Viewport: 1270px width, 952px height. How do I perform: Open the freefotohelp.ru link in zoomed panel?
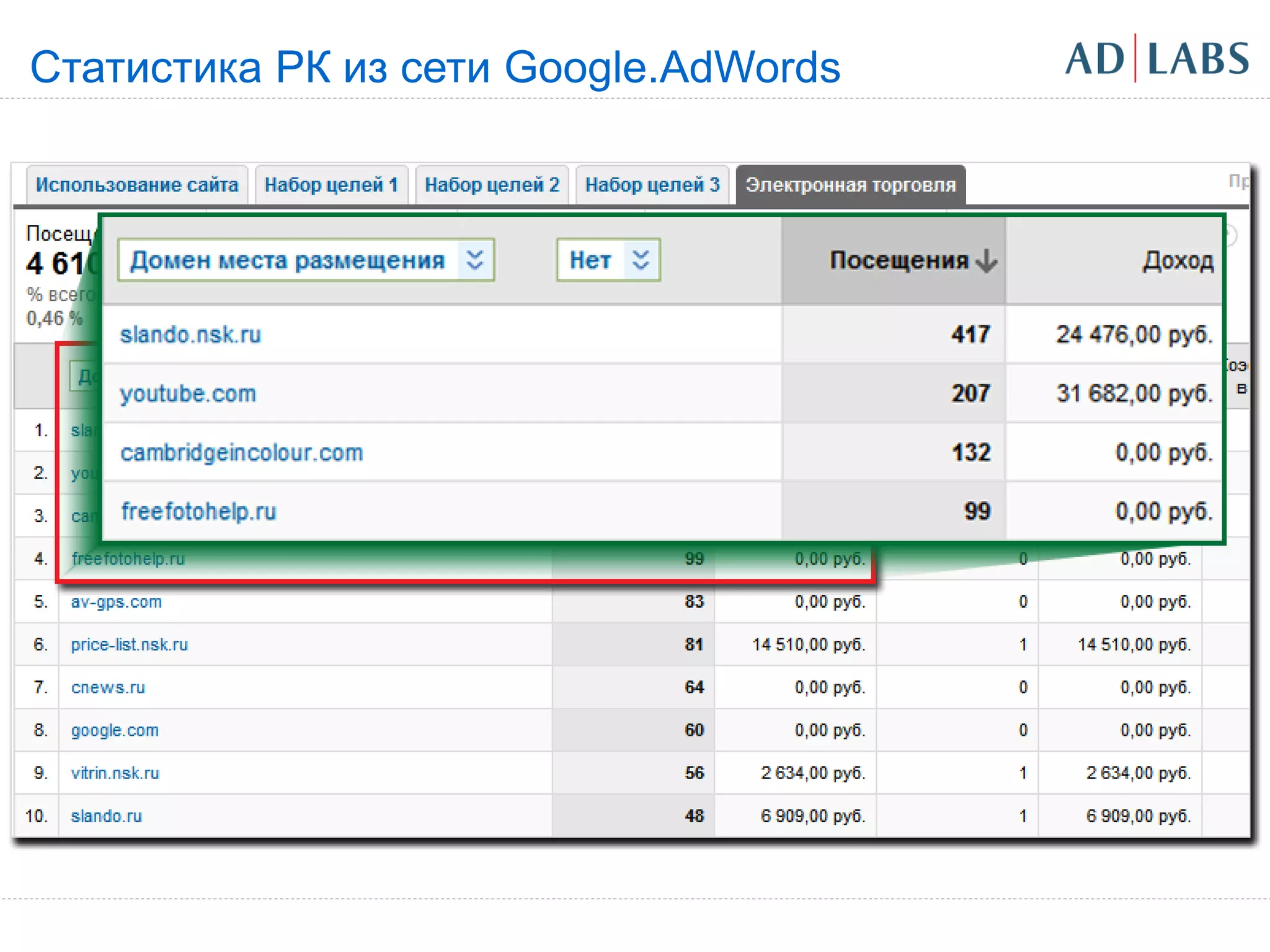pos(198,511)
